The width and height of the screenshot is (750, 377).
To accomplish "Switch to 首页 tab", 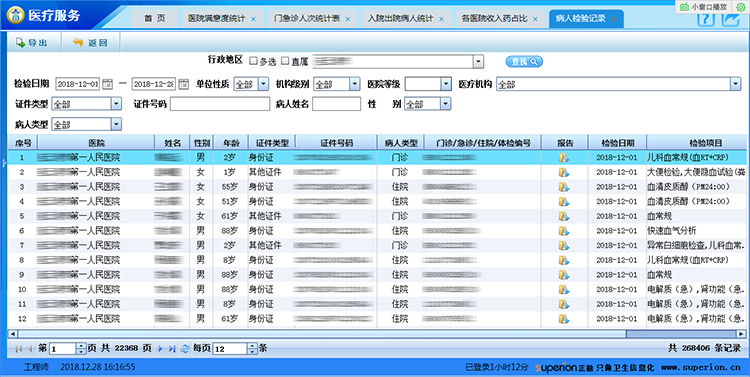I will (155, 19).
